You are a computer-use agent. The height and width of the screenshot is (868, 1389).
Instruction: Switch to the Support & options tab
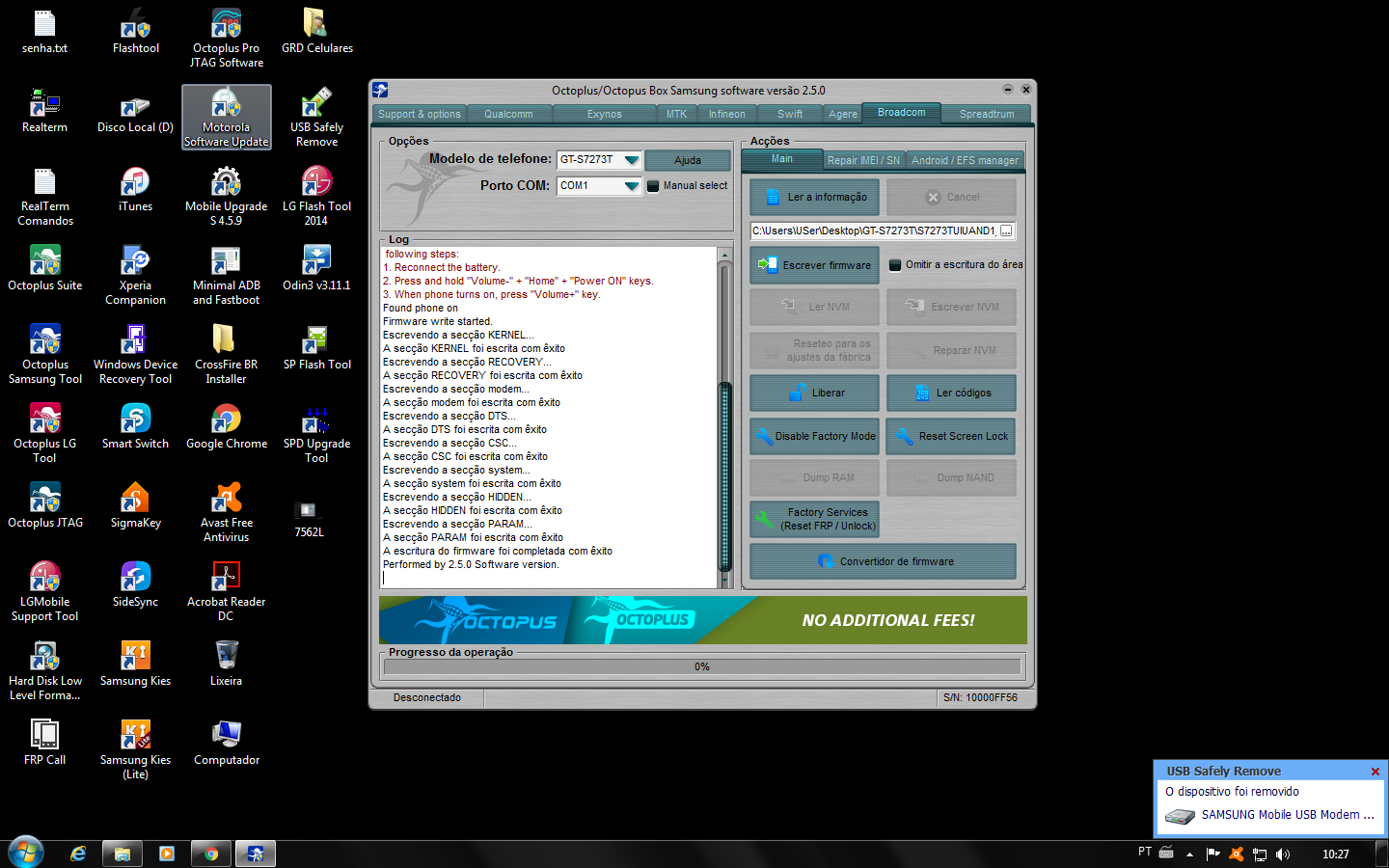pos(420,114)
